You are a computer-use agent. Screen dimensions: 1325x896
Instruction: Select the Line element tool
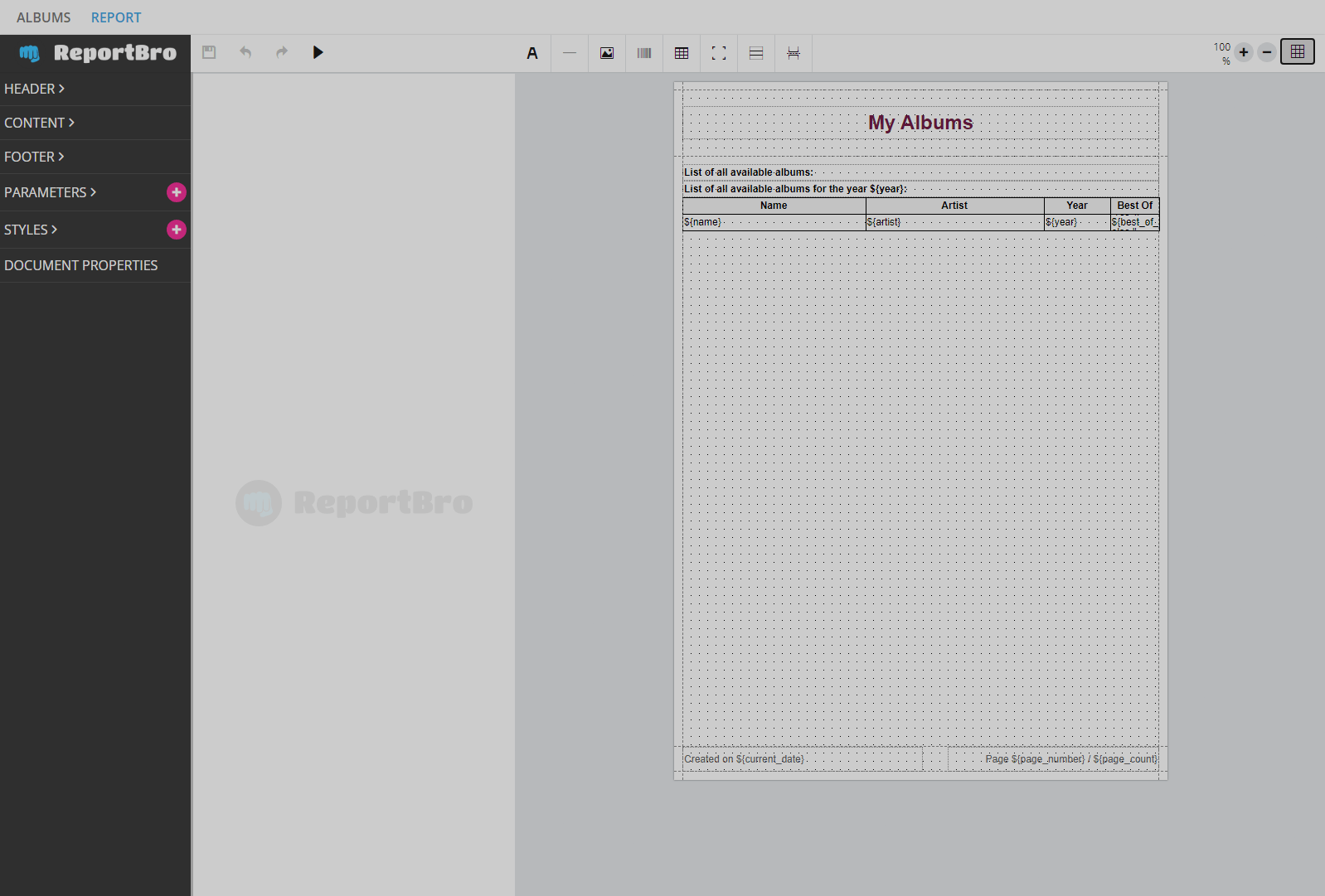[570, 53]
